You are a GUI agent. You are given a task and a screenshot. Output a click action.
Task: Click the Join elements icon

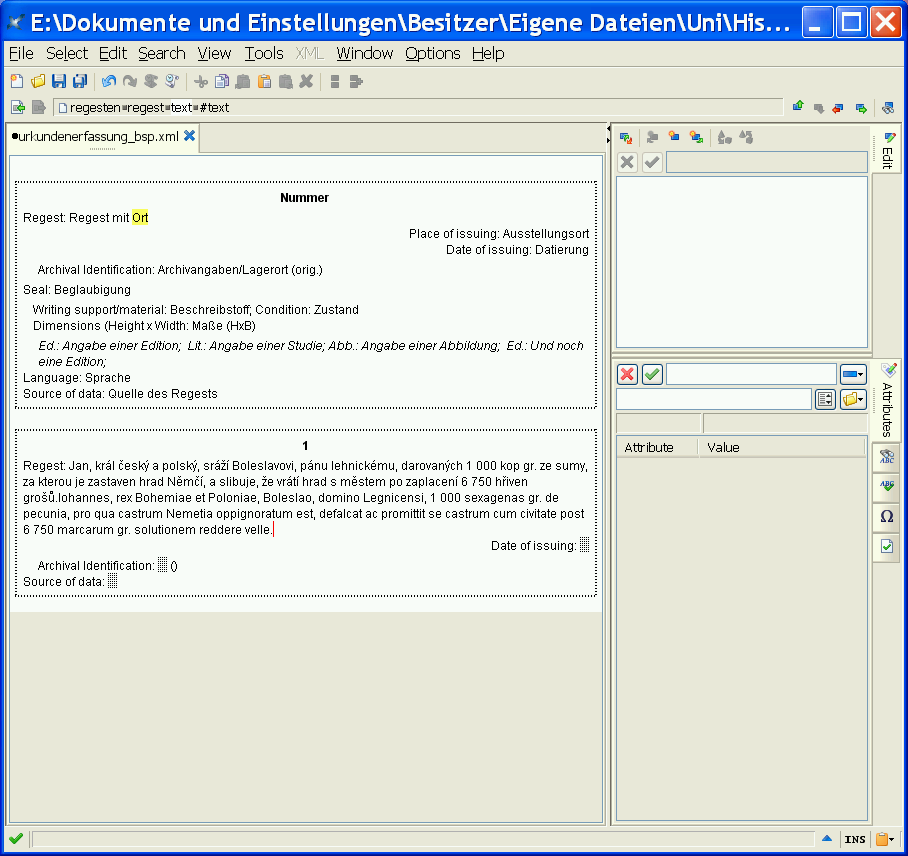pyautogui.click(x=356, y=82)
